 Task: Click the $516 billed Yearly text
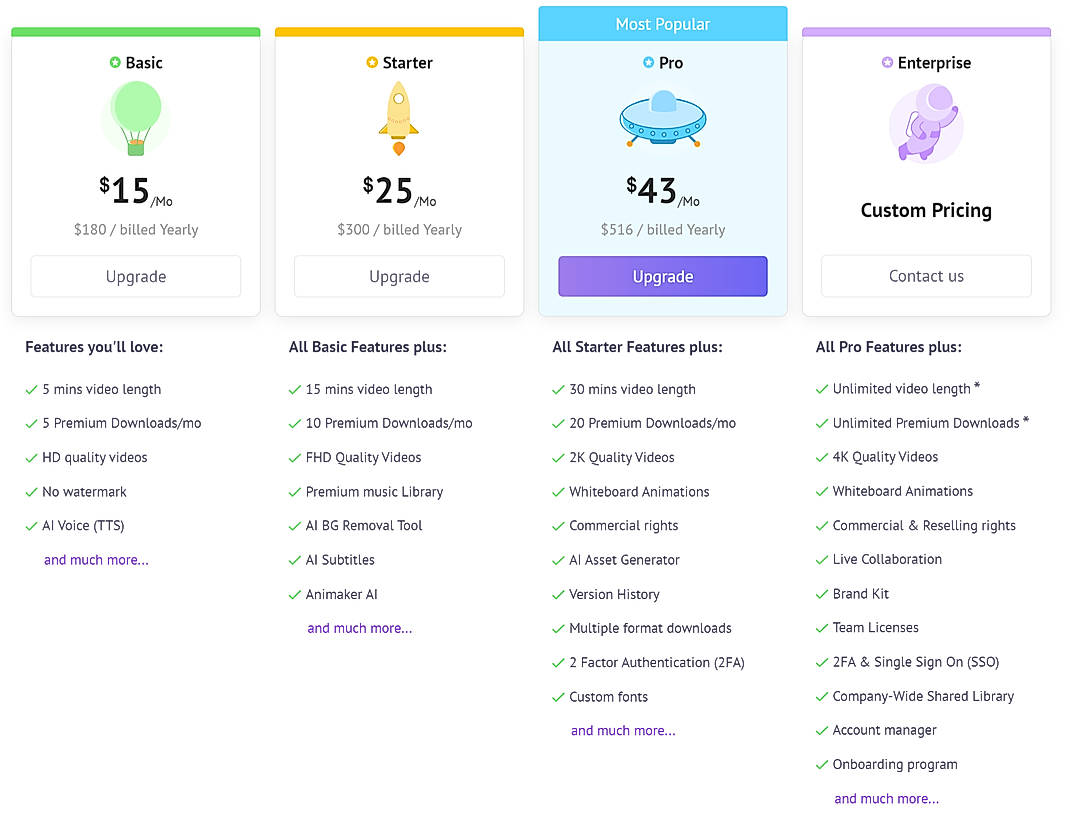tap(662, 229)
